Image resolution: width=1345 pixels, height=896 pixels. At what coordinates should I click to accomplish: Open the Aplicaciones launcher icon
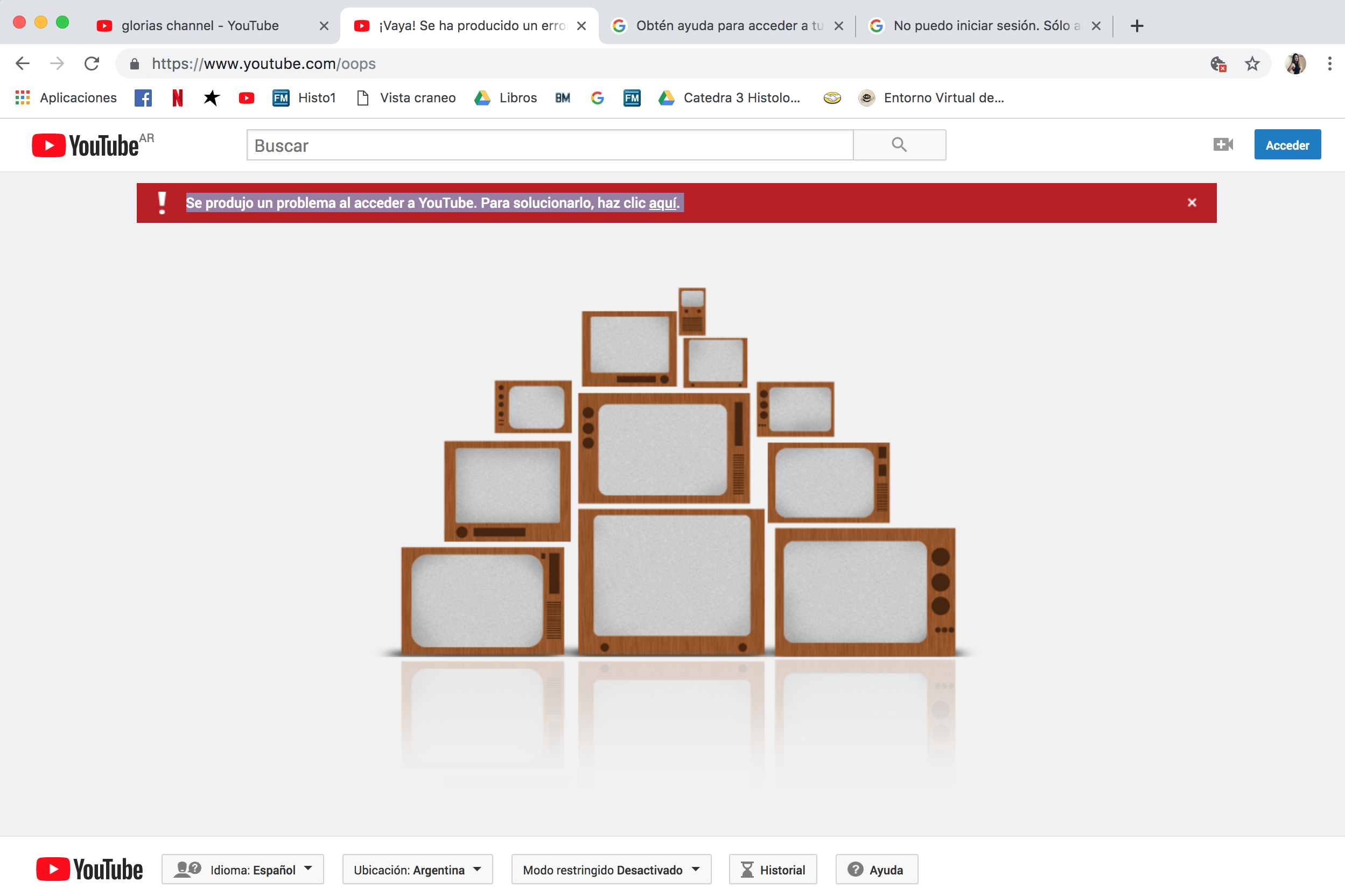click(x=22, y=97)
